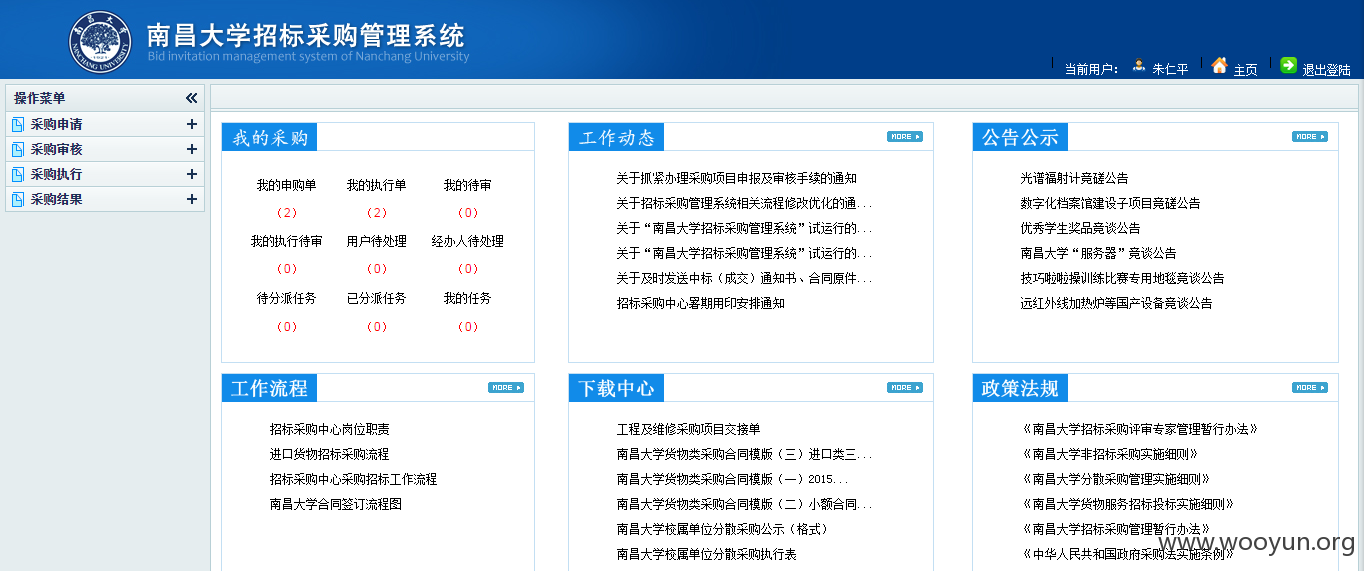Open the 采购申请 menu
1364x571 pixels.
coord(57,124)
